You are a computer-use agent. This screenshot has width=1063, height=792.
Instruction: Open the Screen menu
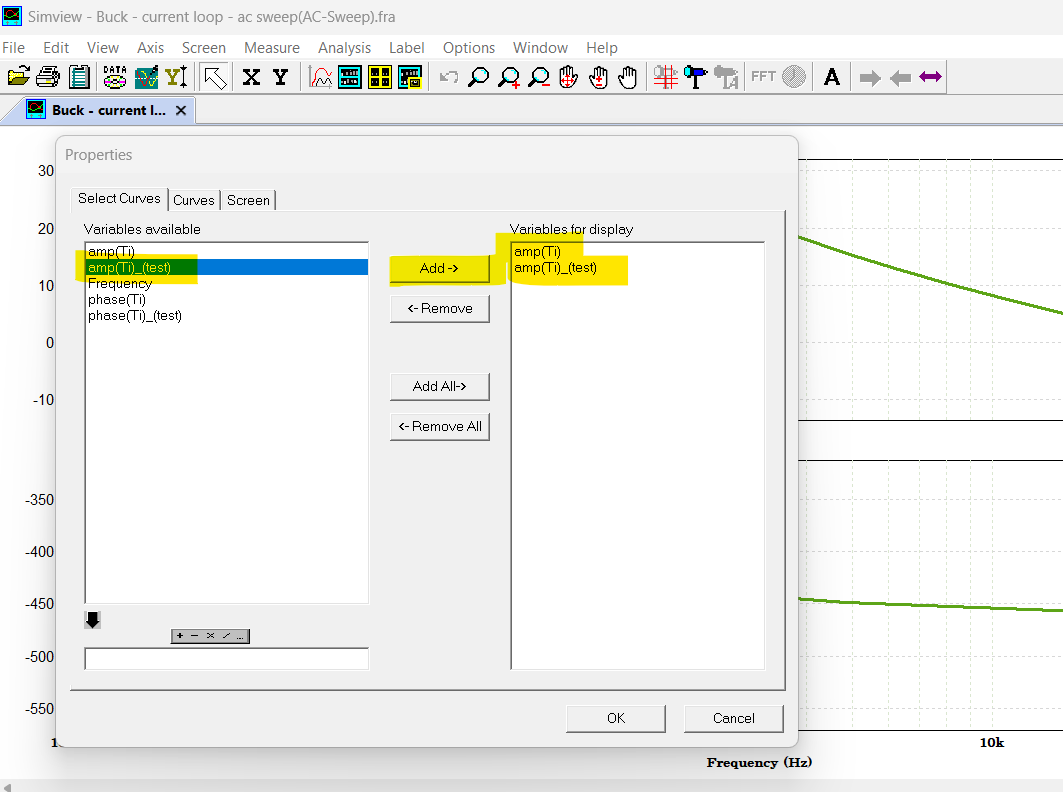tap(203, 47)
